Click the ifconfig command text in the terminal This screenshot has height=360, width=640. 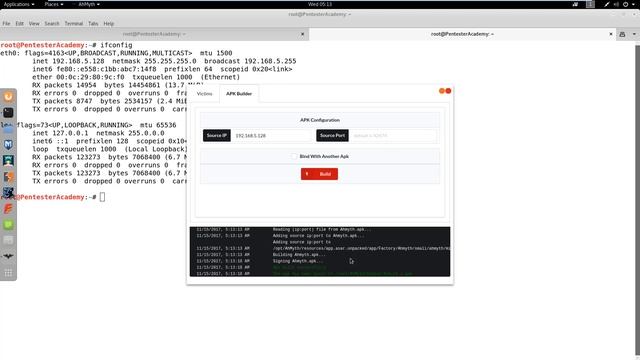click(116, 45)
